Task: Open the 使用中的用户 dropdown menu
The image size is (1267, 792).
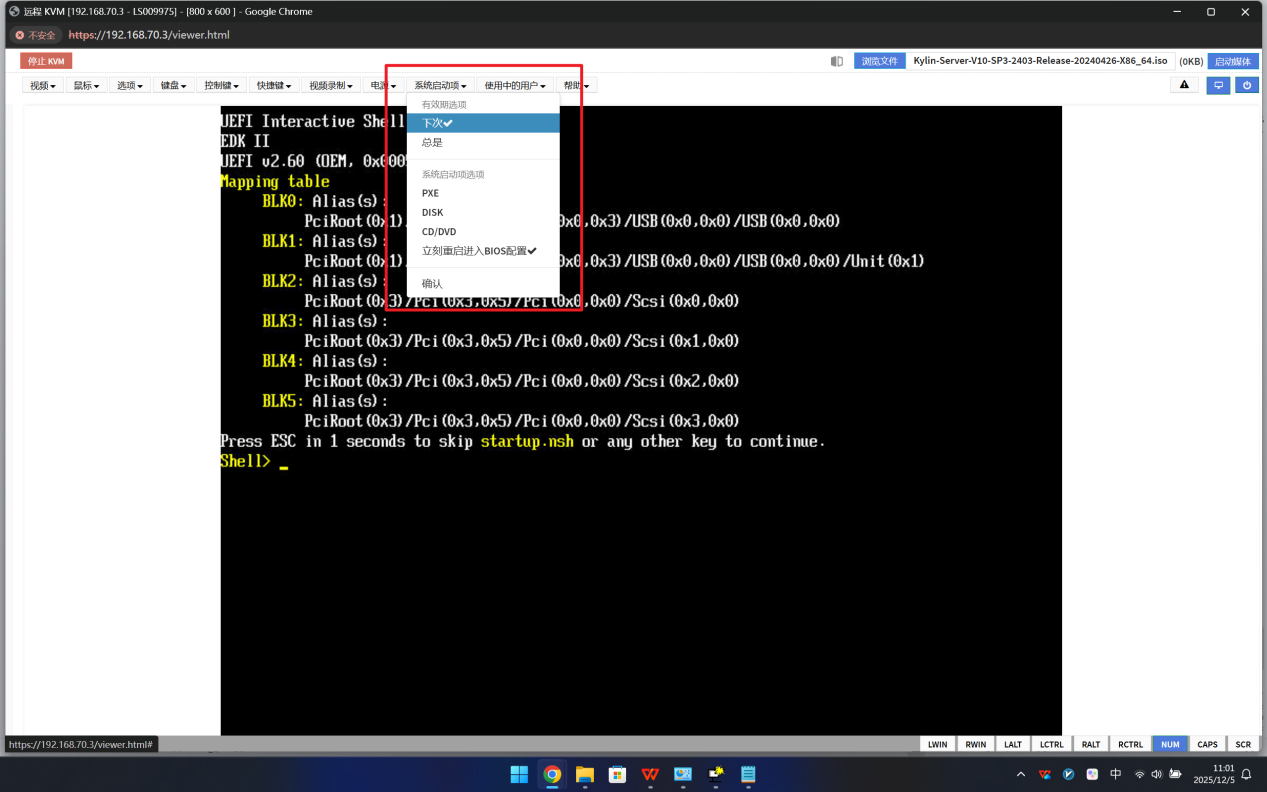Action: [515, 86]
